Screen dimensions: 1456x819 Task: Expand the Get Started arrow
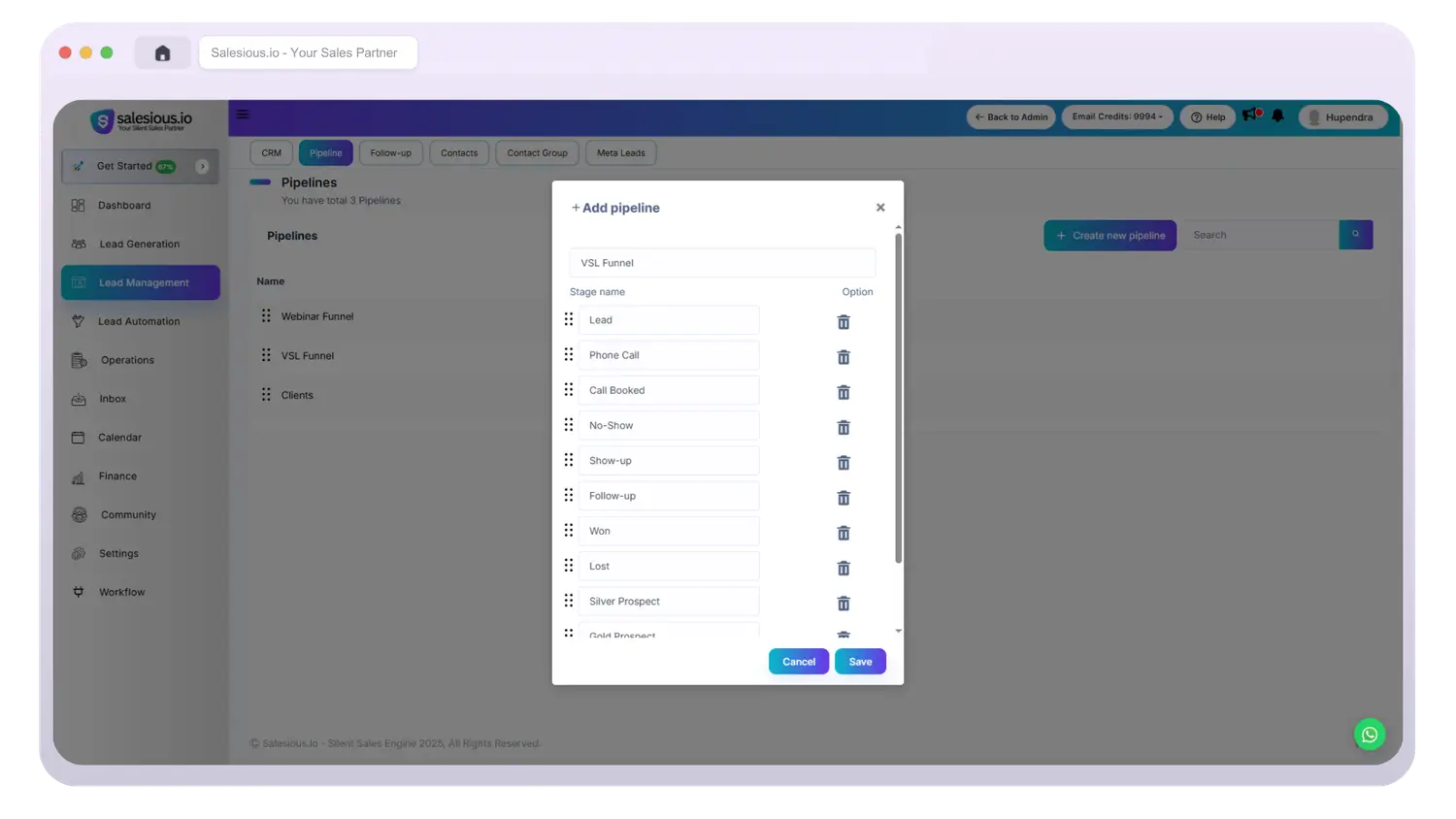tap(202, 166)
